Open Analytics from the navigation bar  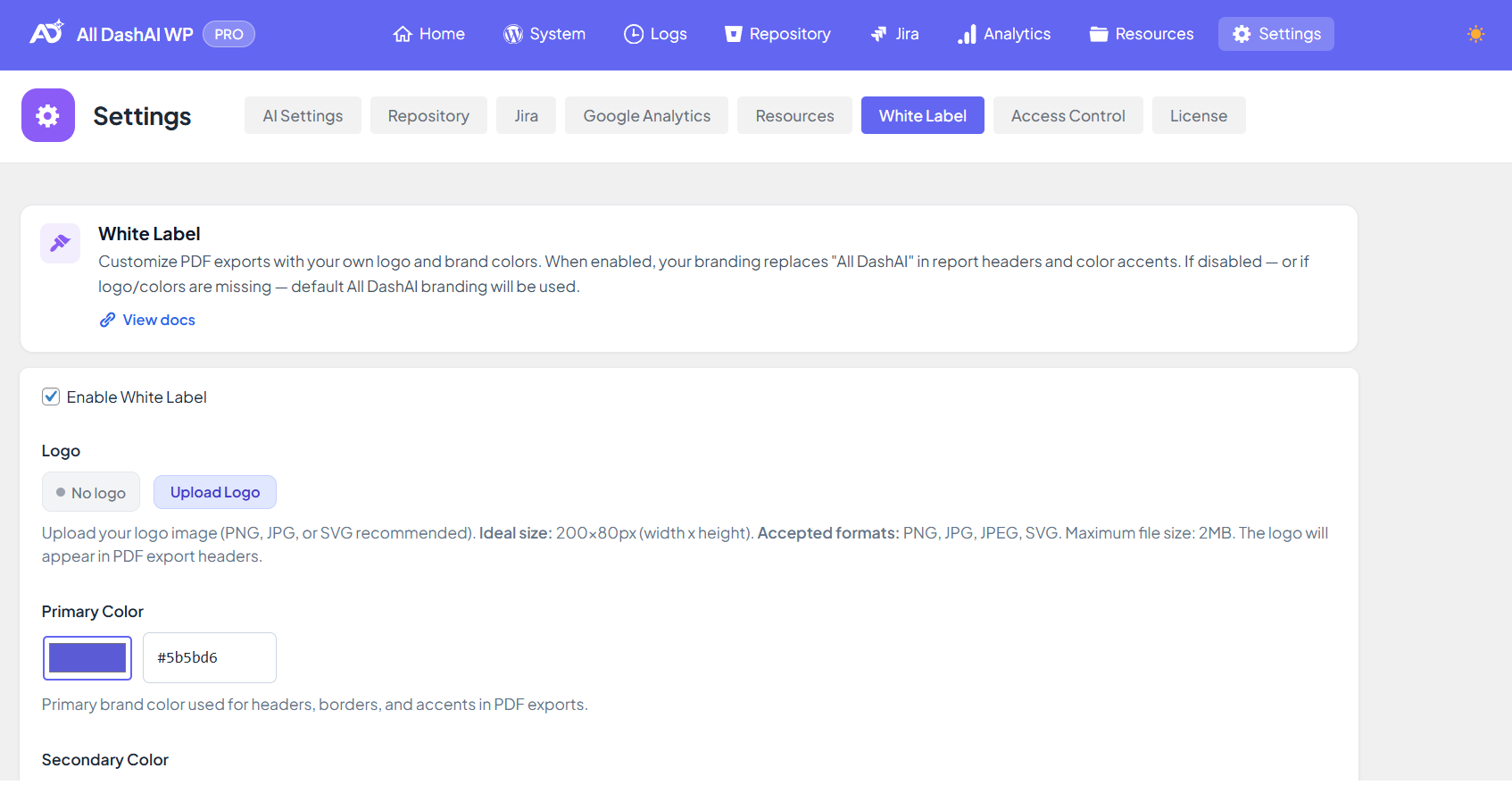(1004, 34)
